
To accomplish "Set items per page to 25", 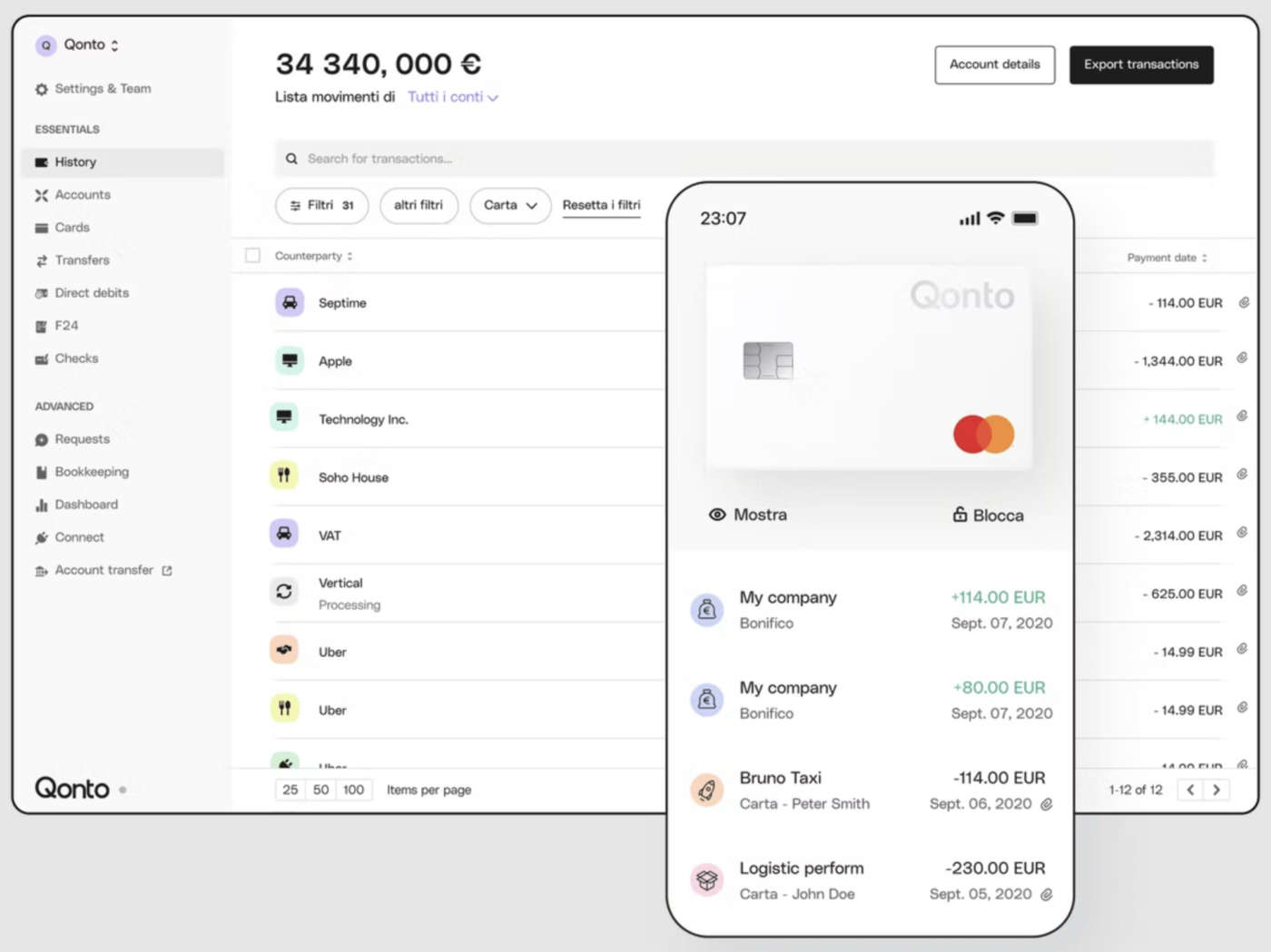I will click(x=291, y=790).
